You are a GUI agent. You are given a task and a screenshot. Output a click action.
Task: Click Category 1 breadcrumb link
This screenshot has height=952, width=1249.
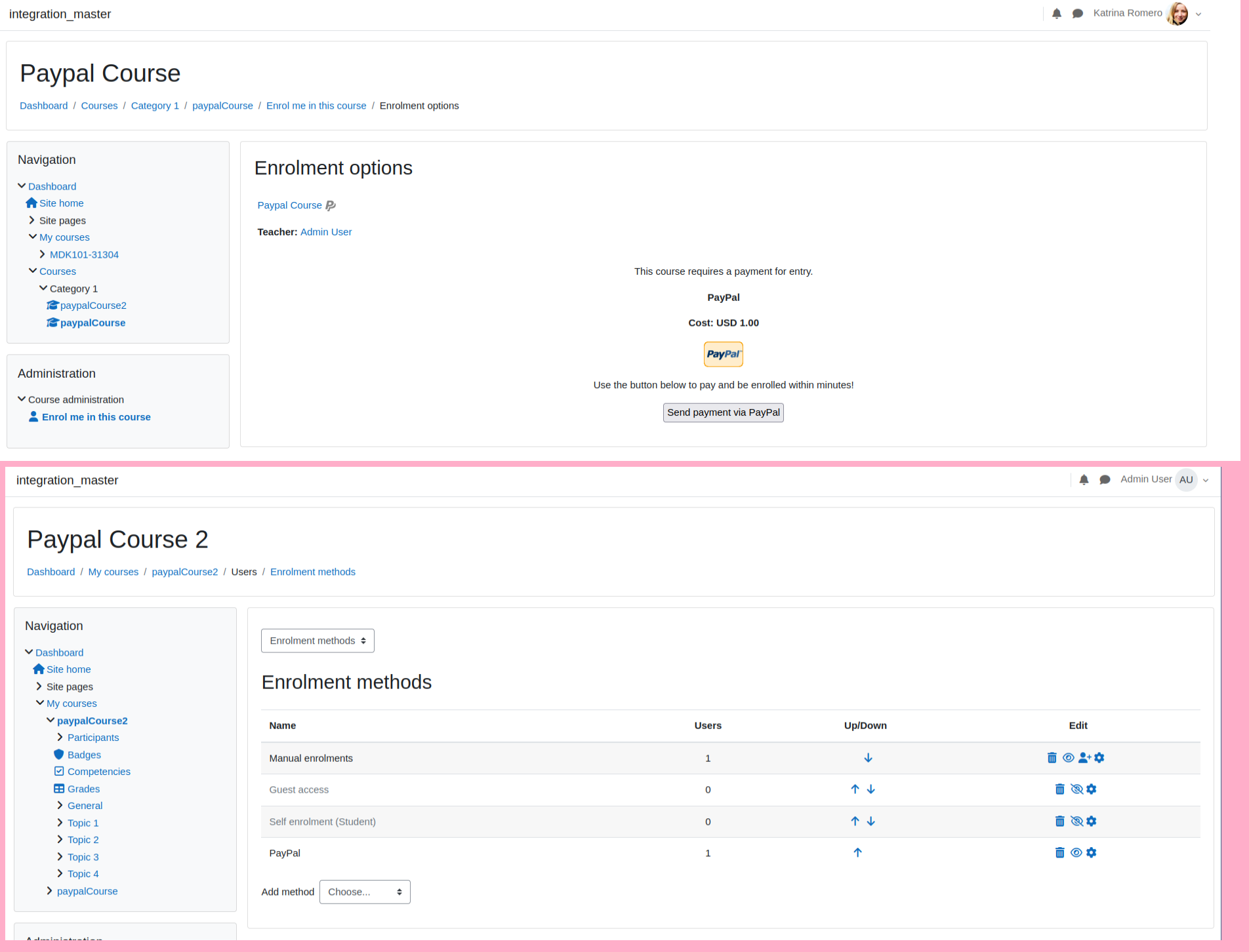(x=155, y=106)
